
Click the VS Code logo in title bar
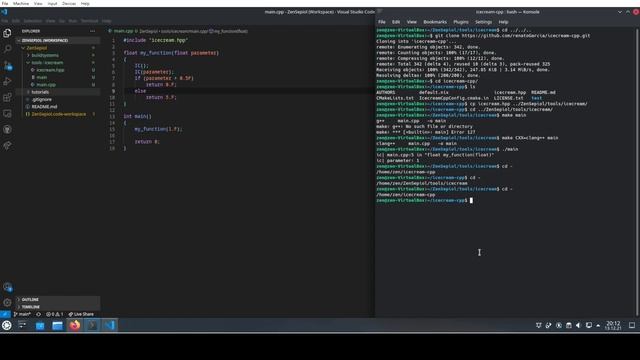point(4,12)
